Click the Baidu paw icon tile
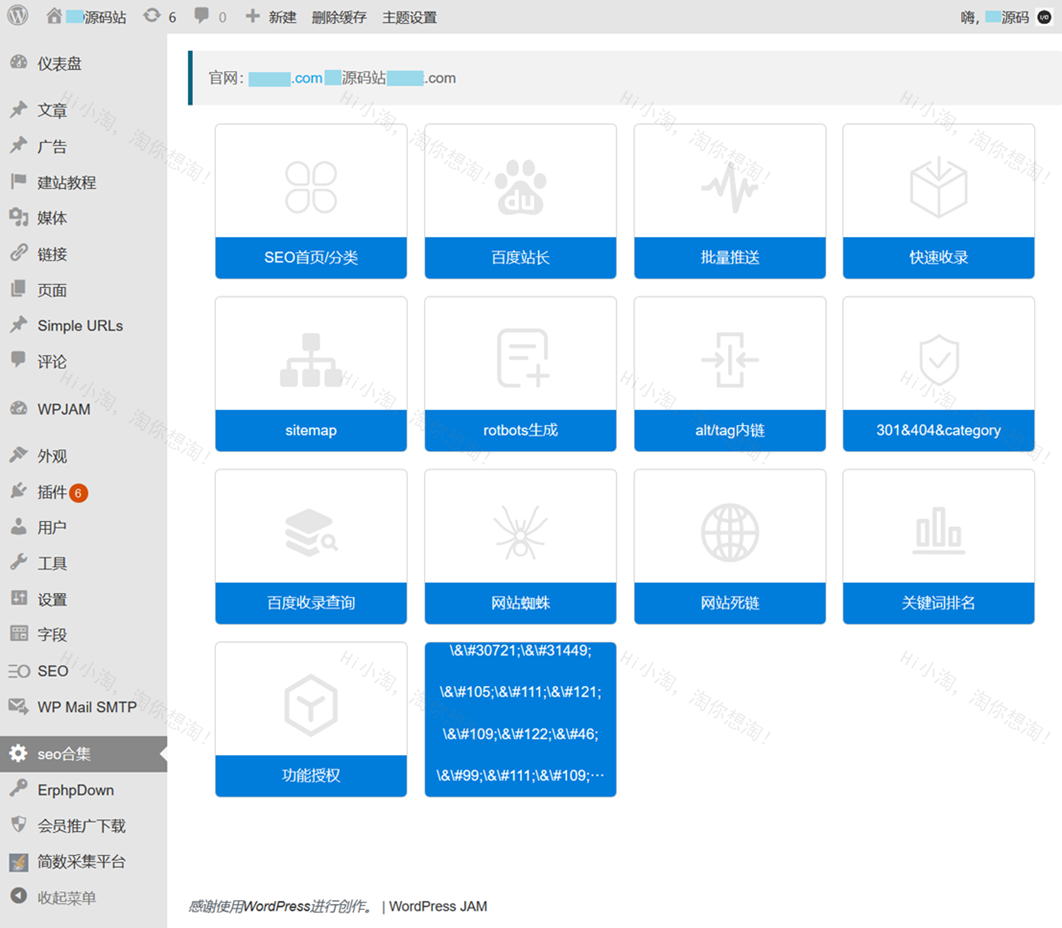Viewport: 1062px width, 928px height. 520,187
